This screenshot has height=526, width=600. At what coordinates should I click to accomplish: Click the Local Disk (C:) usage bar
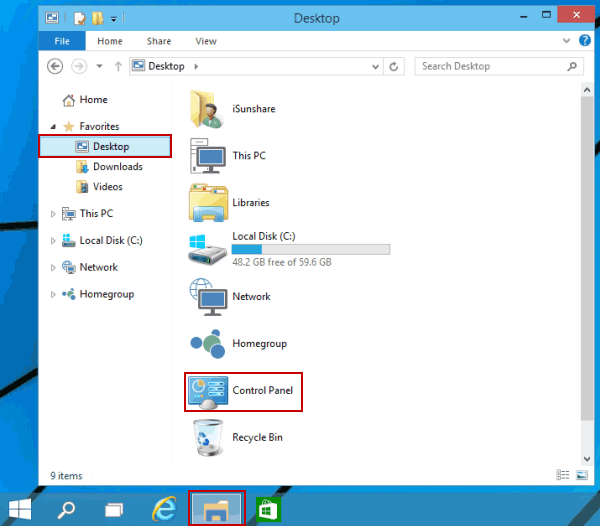311,249
